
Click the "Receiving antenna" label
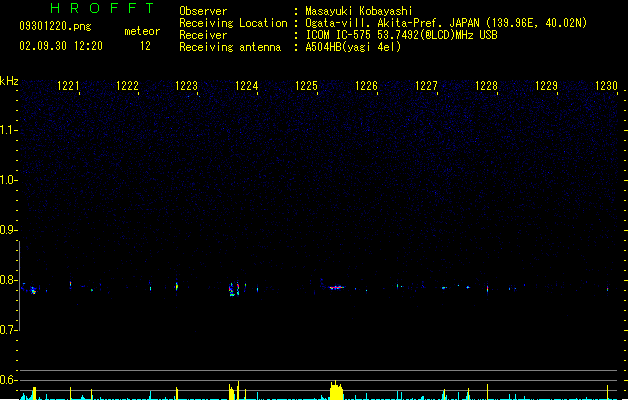(x=230, y=47)
